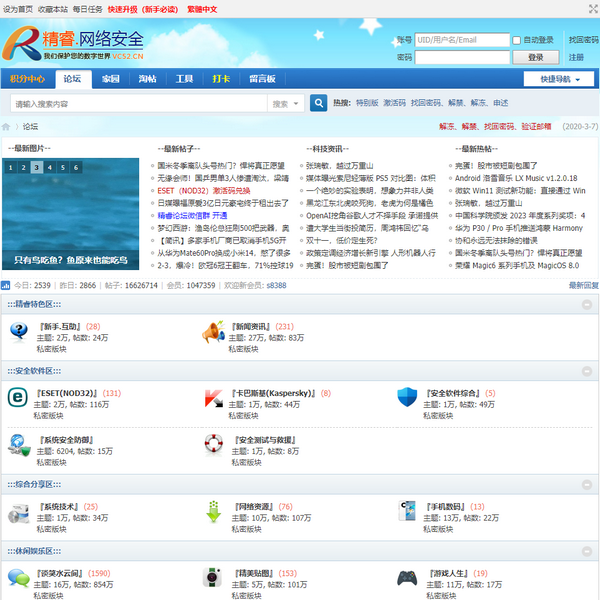
Task: Open the 搜索 search type dropdown
Action: click(286, 103)
